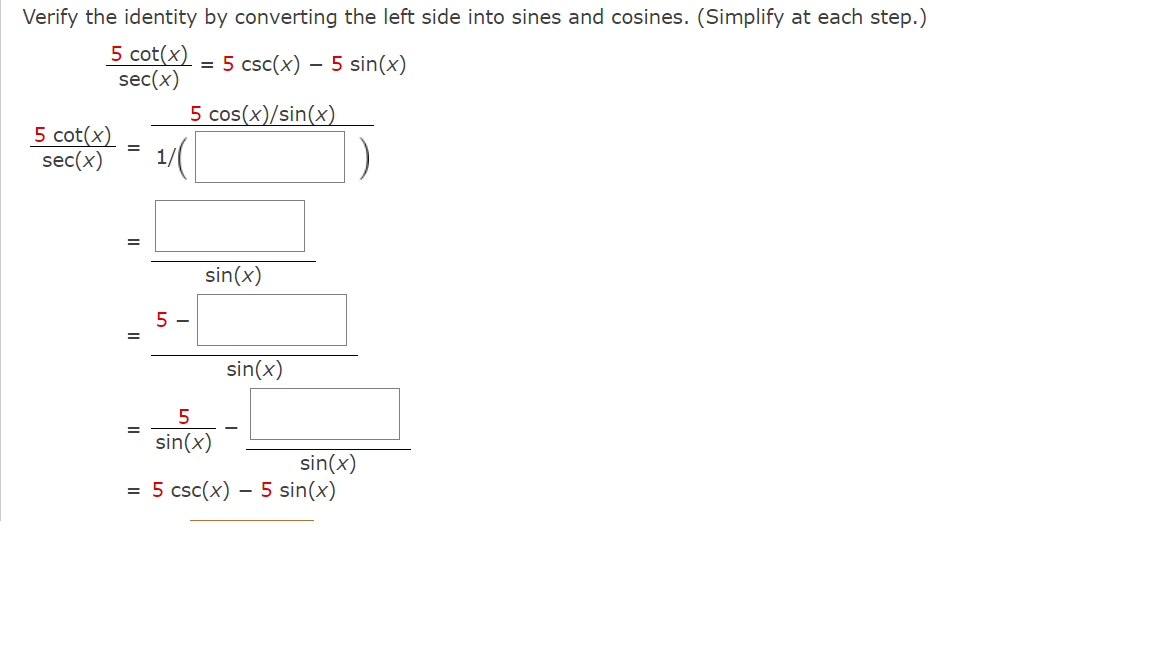Click the last answer box in the fourth step
Image resolution: width=1152 pixels, height=648 pixels.
(x=325, y=413)
